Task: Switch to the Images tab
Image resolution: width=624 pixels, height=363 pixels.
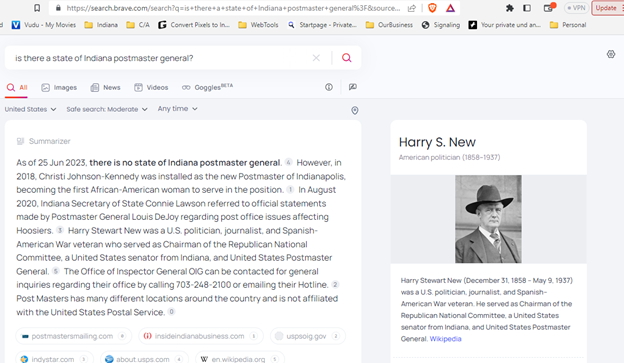Action: pos(59,88)
